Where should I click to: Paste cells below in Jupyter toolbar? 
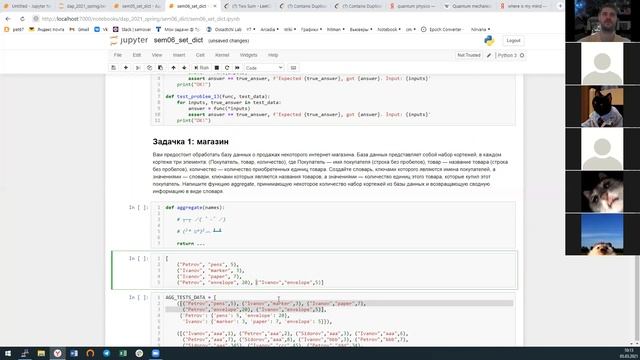(x=160, y=68)
